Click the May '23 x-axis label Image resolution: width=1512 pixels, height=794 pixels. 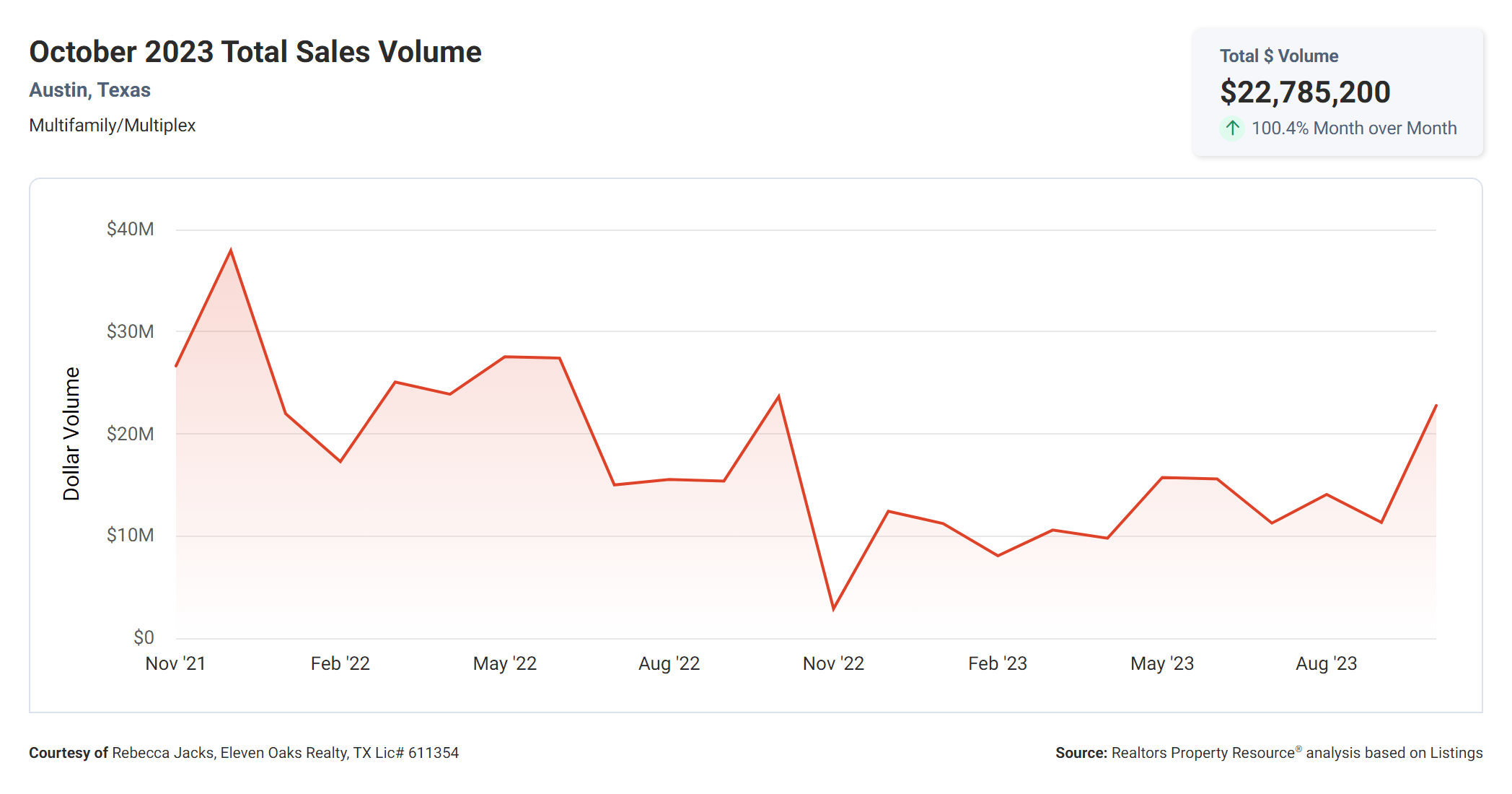(x=1161, y=663)
